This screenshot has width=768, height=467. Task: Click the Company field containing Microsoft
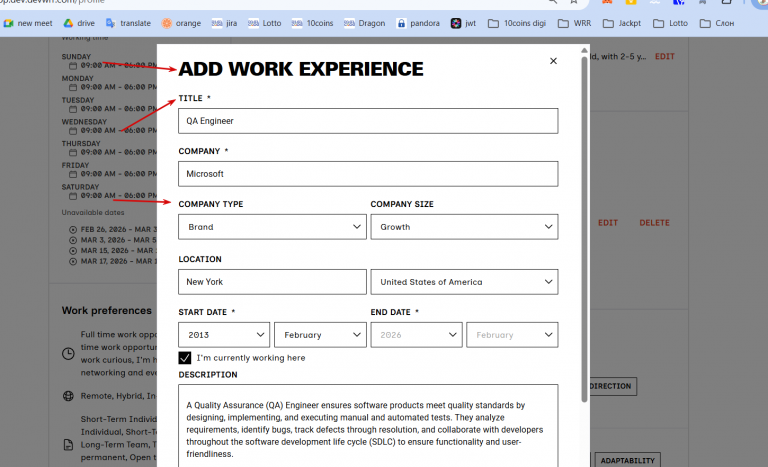(368, 174)
